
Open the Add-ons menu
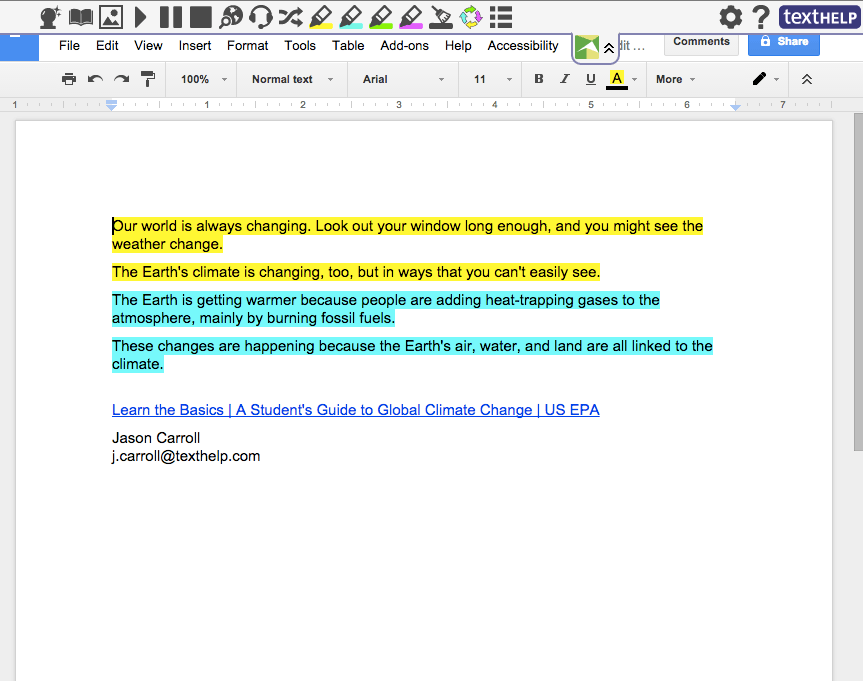[x=404, y=45]
